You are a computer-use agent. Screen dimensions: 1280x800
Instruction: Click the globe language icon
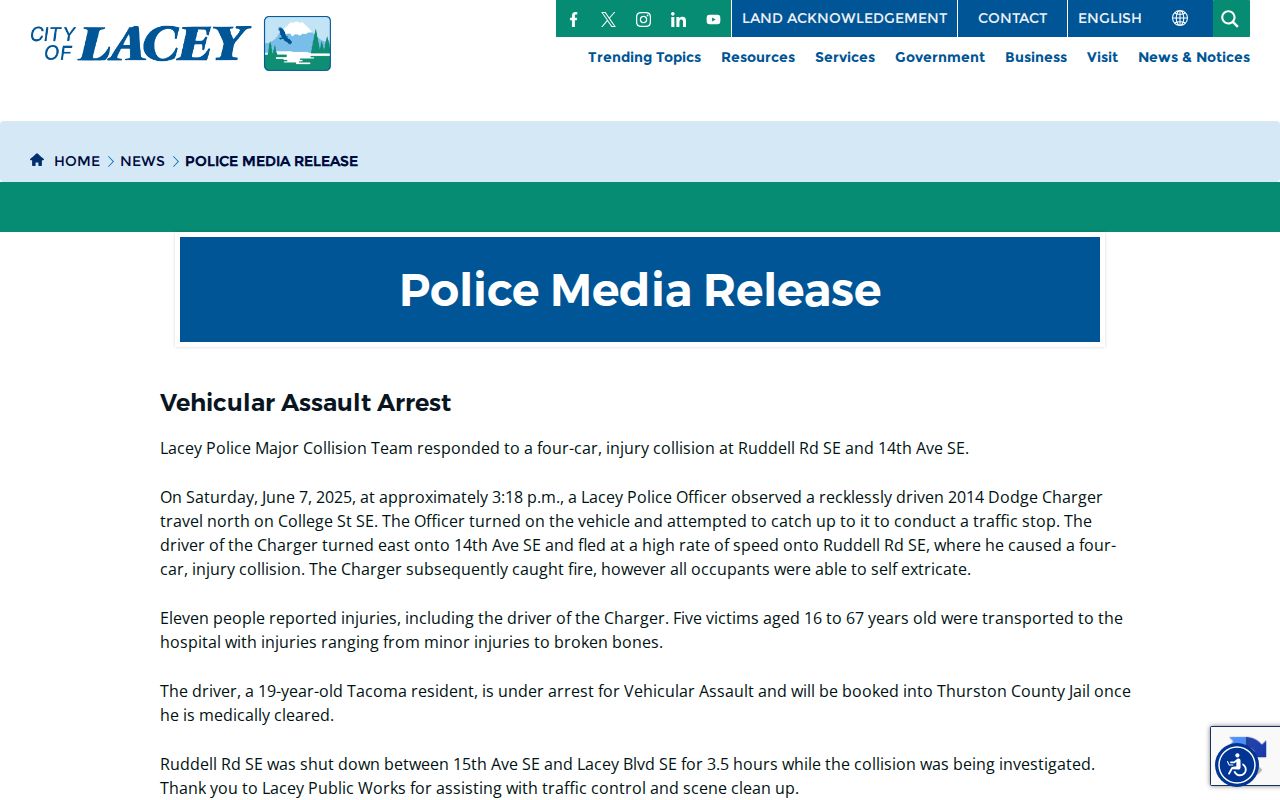1180,18
